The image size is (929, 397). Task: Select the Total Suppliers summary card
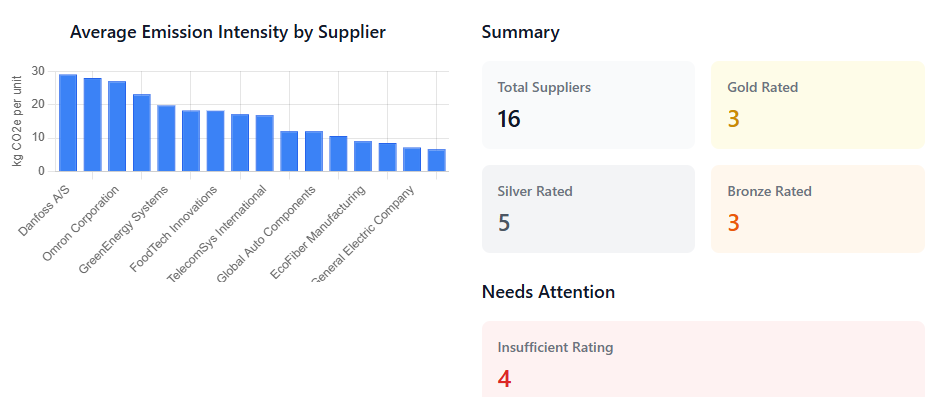click(588, 105)
